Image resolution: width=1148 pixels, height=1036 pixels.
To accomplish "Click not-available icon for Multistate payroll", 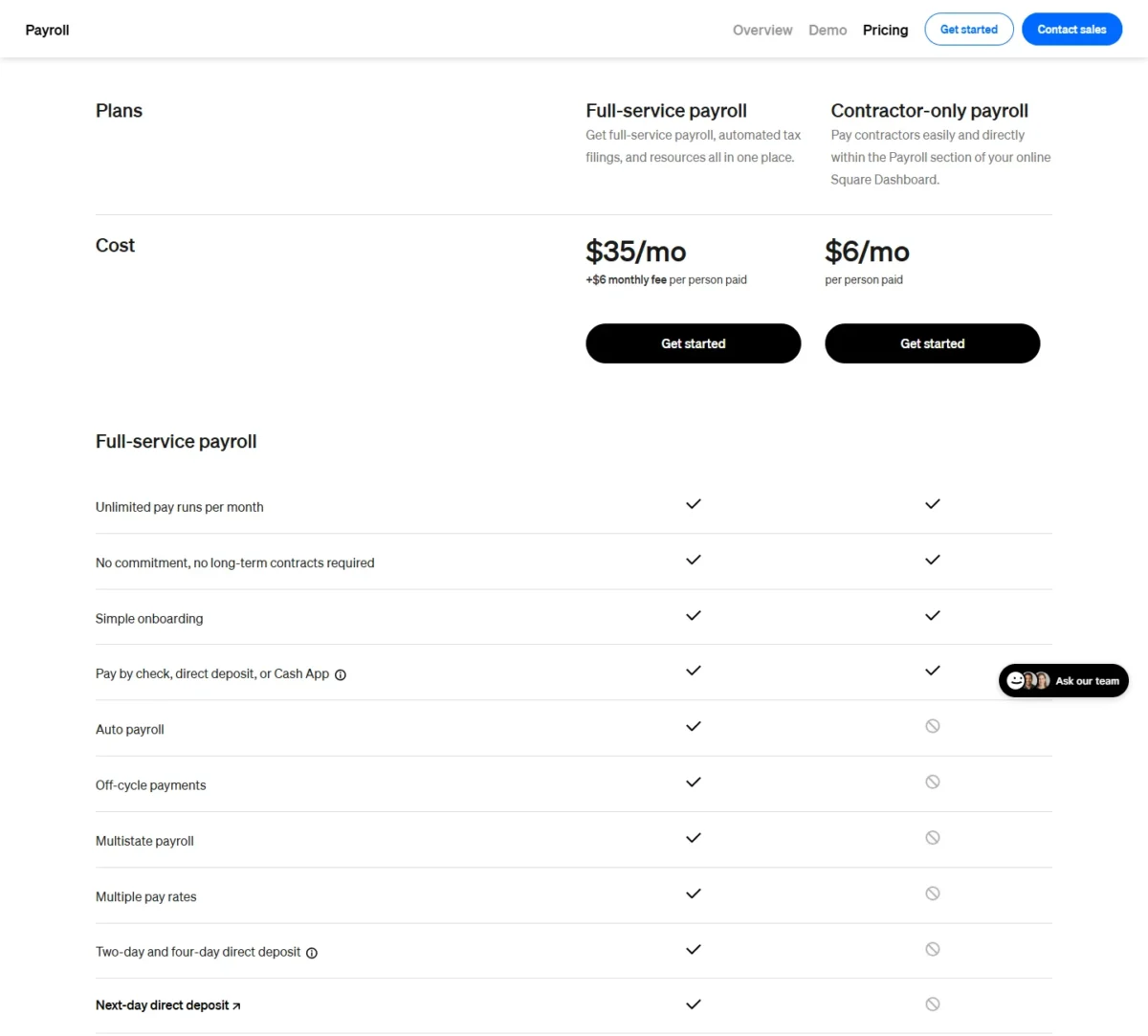I will point(933,838).
